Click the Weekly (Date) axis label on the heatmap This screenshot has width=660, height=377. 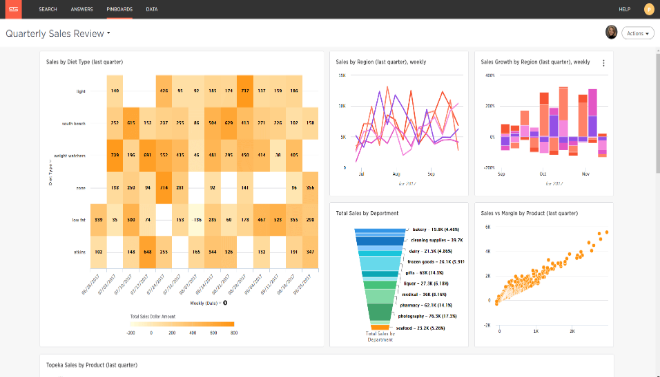pos(205,303)
